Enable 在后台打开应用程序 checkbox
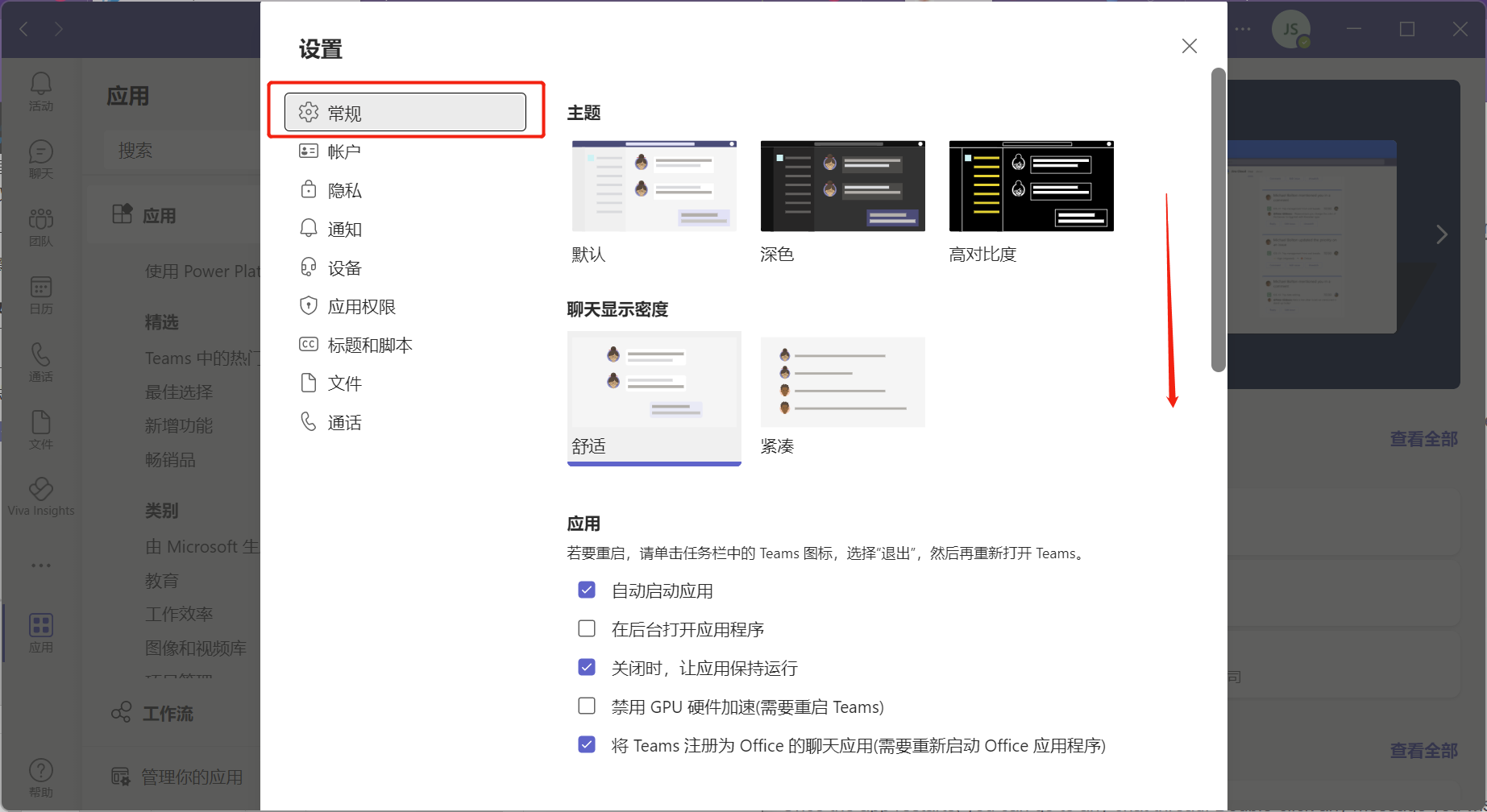This screenshot has height=812, width=1487. (587, 628)
